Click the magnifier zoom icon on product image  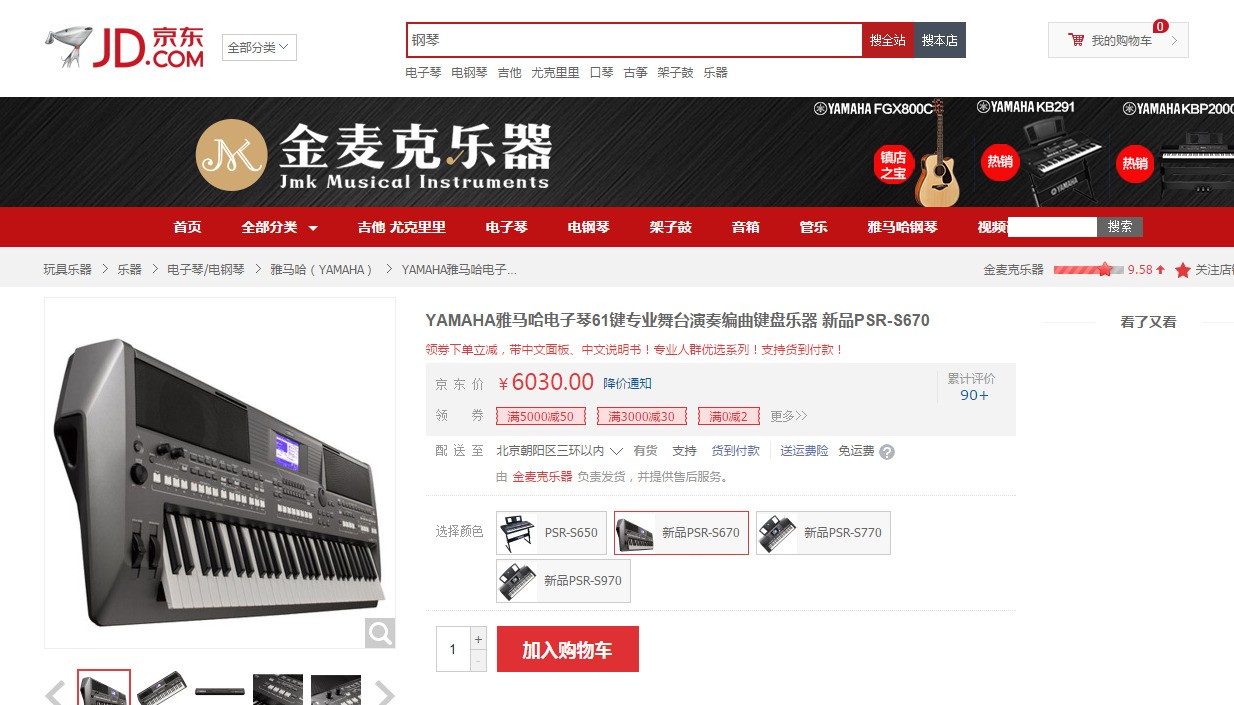[380, 632]
